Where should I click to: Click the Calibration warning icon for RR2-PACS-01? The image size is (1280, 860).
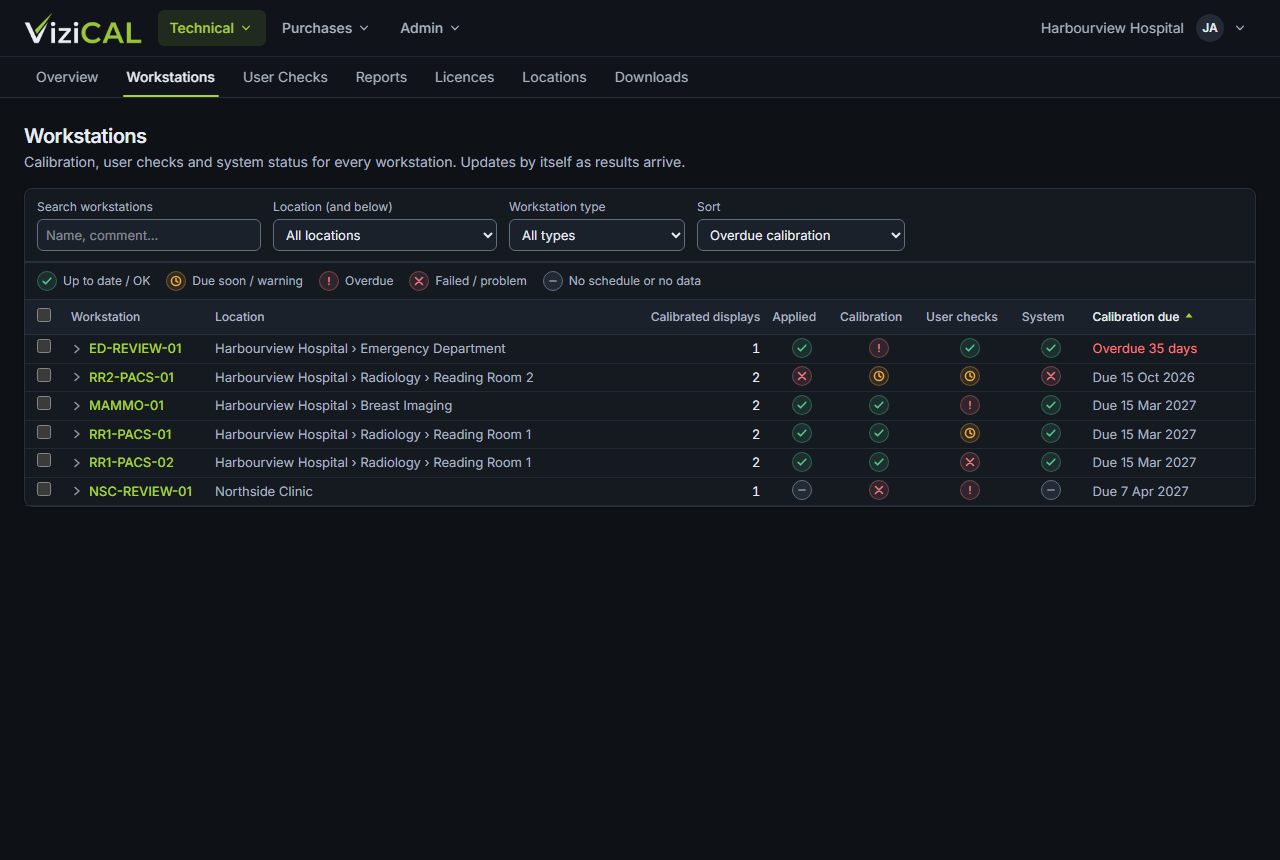(x=879, y=377)
